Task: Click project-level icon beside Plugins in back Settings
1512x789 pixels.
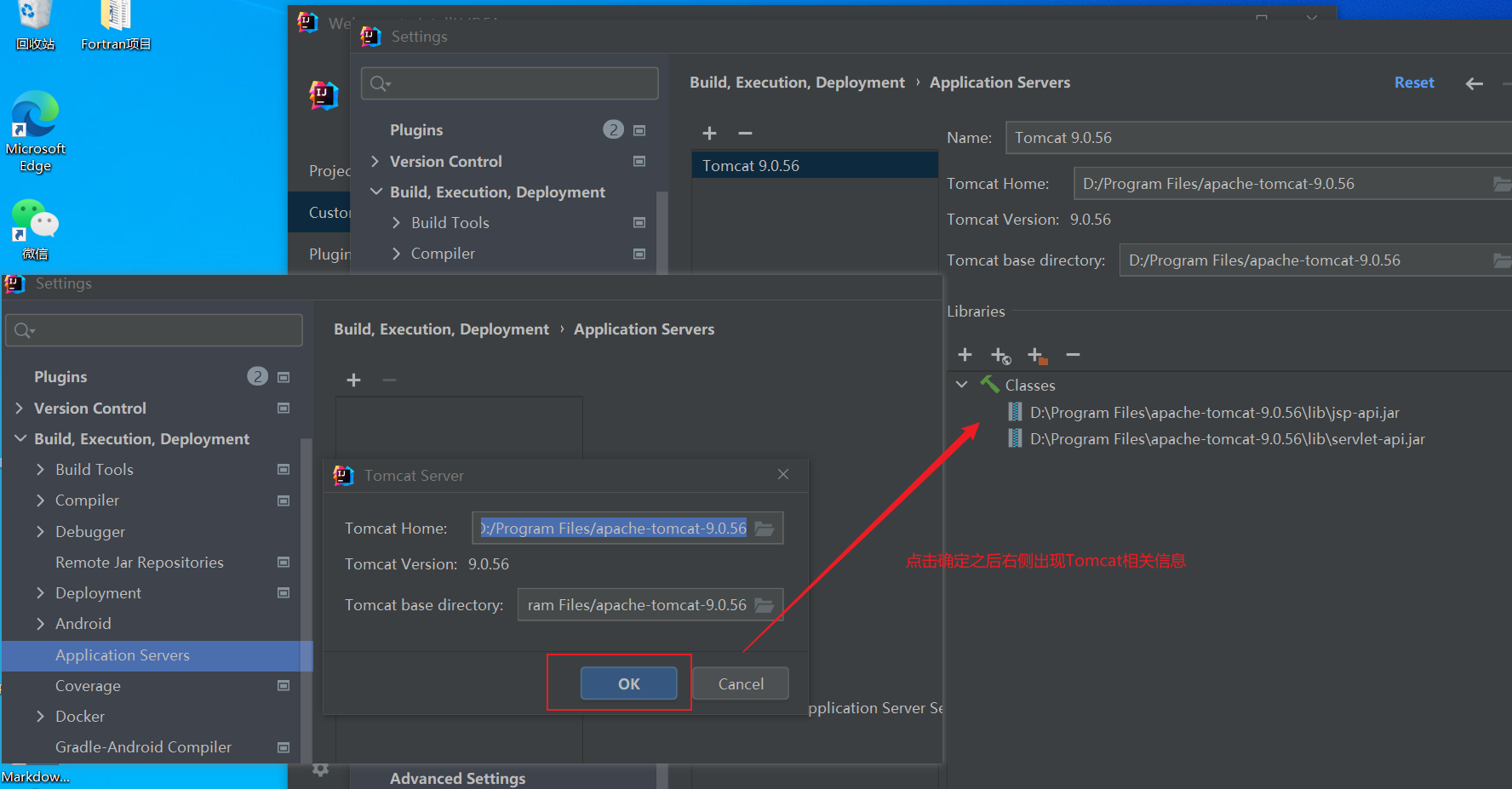Action: pos(639,130)
